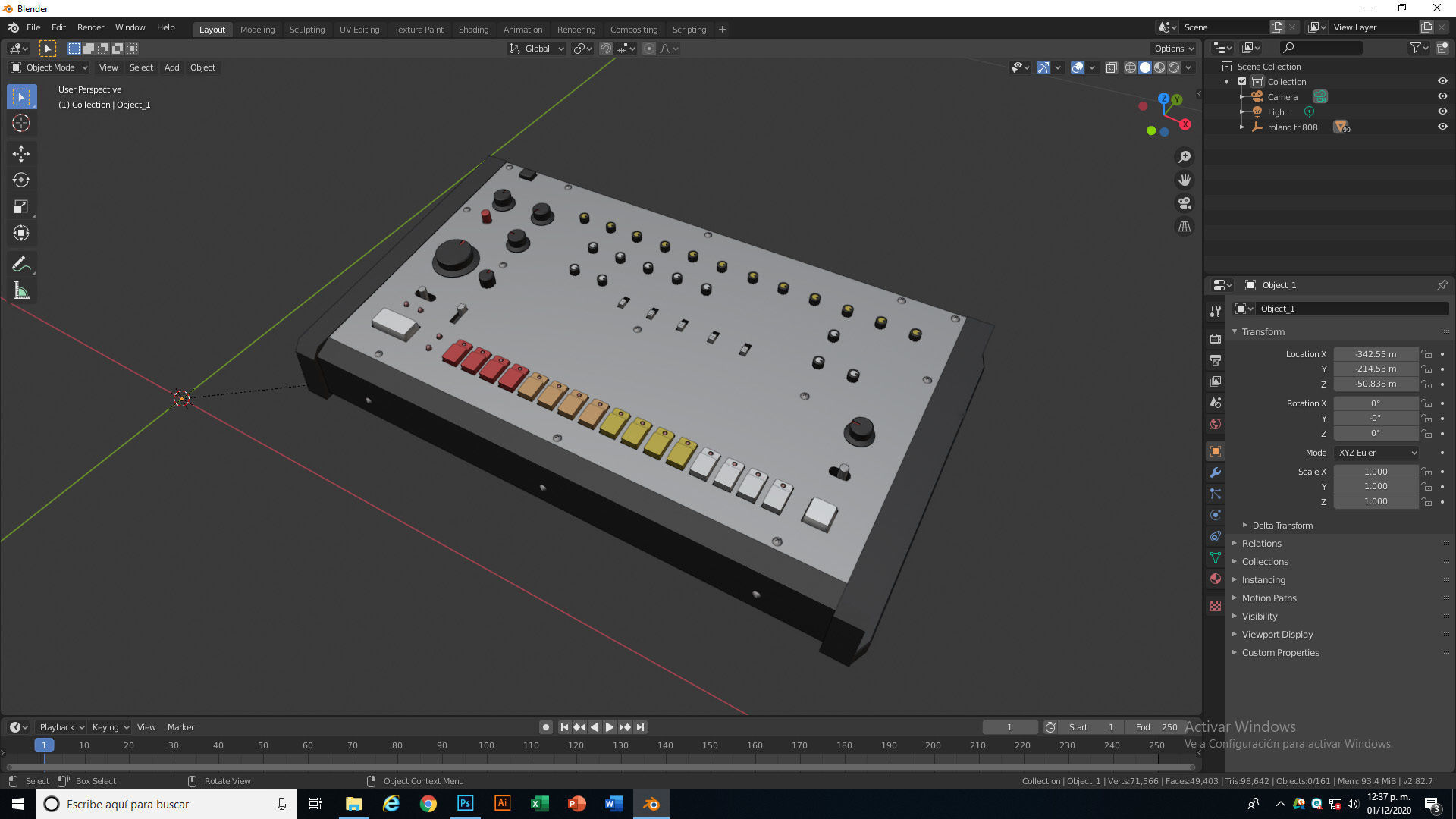Play the animation forward
Screen dimensions: 1456x819
point(609,727)
